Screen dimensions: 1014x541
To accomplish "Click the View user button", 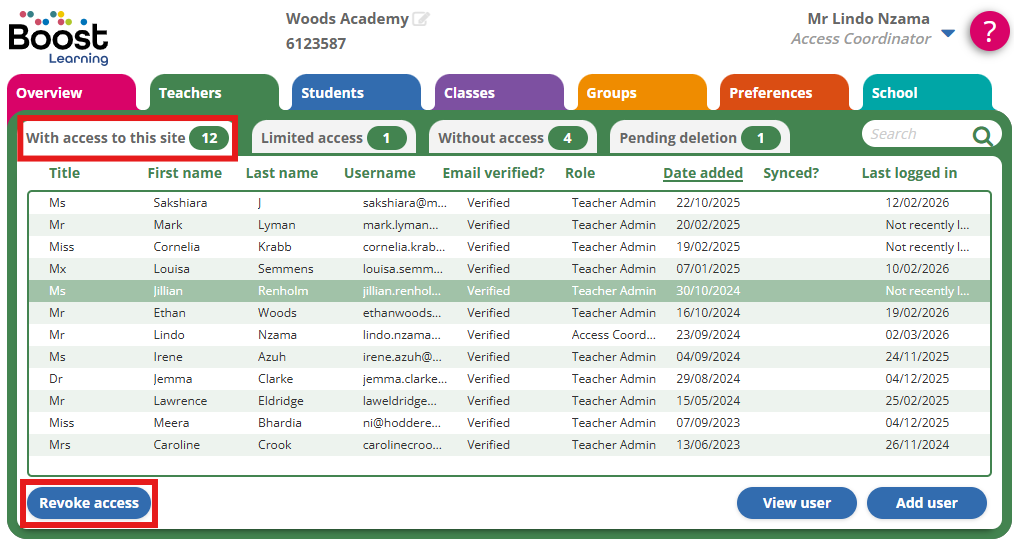I will coord(796,503).
